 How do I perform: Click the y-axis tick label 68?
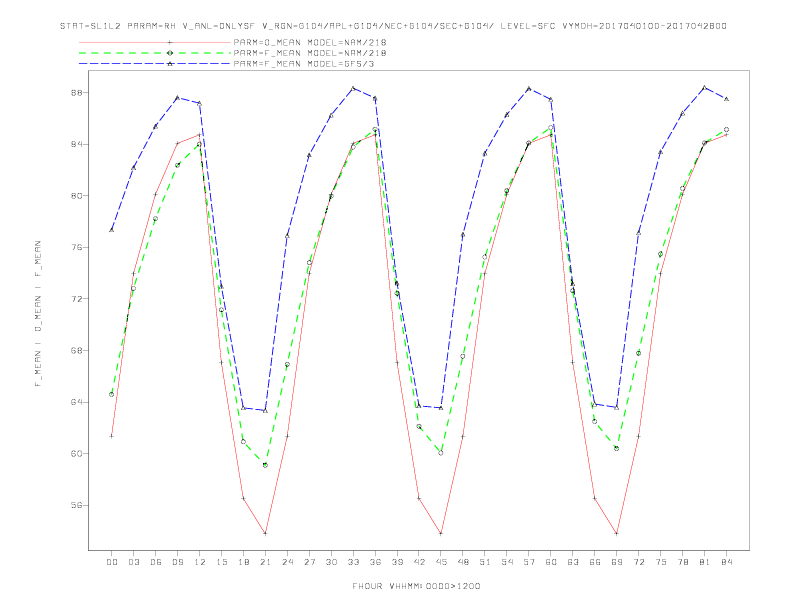coord(76,350)
